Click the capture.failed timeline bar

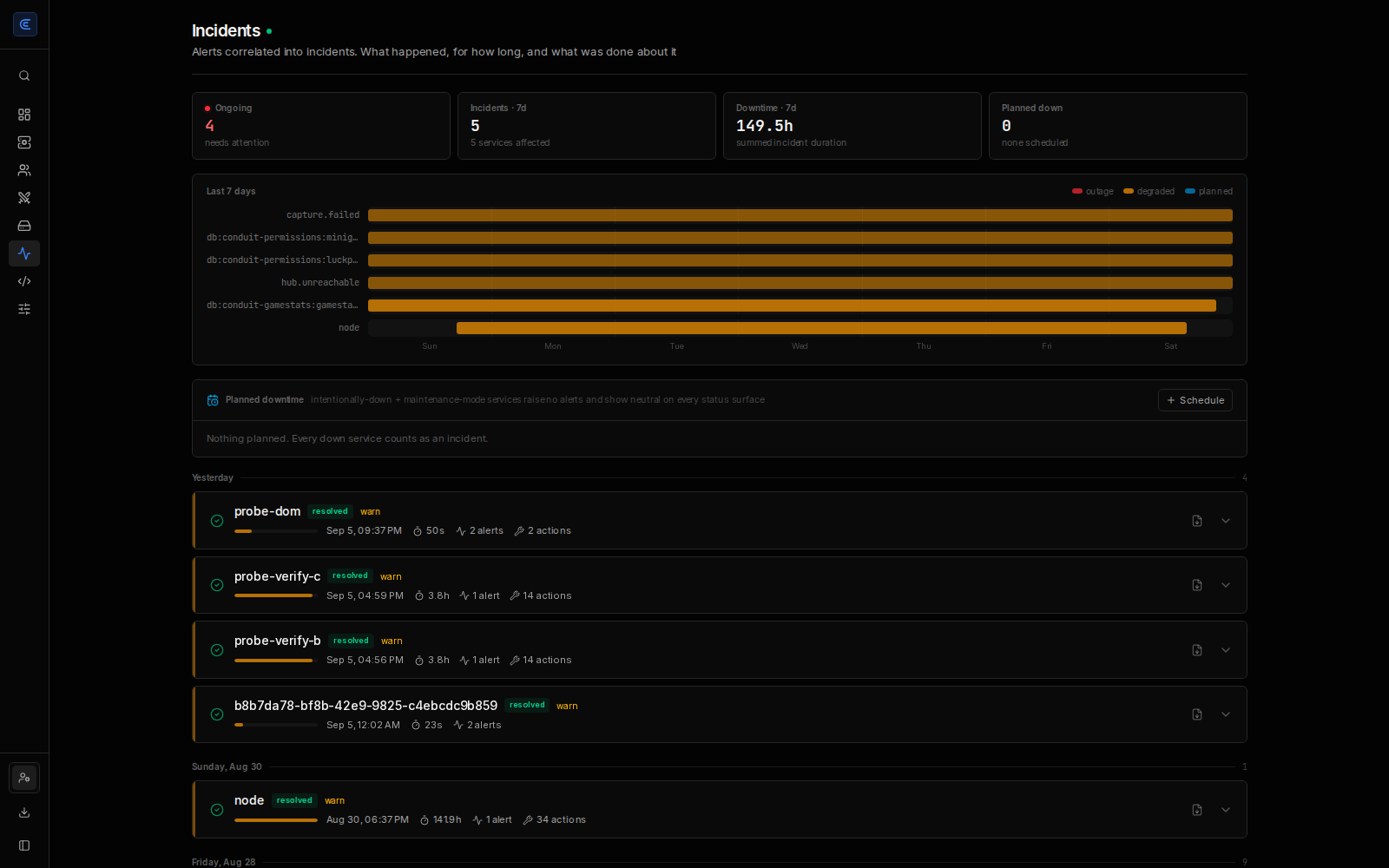click(800, 215)
